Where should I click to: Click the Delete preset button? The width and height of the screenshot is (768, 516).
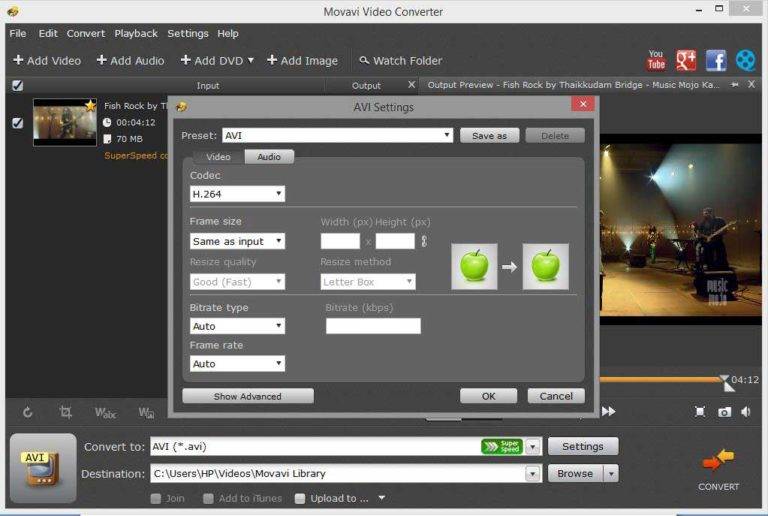click(x=555, y=136)
